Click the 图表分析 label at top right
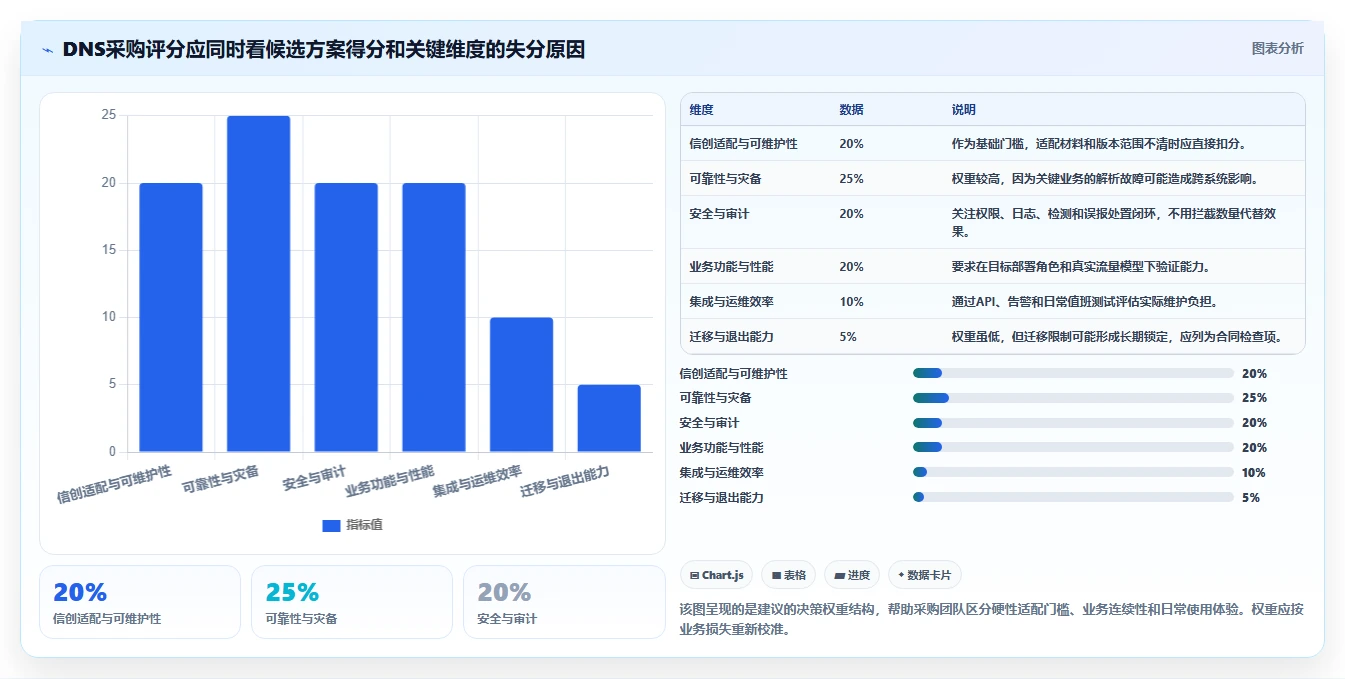 [x=1277, y=48]
